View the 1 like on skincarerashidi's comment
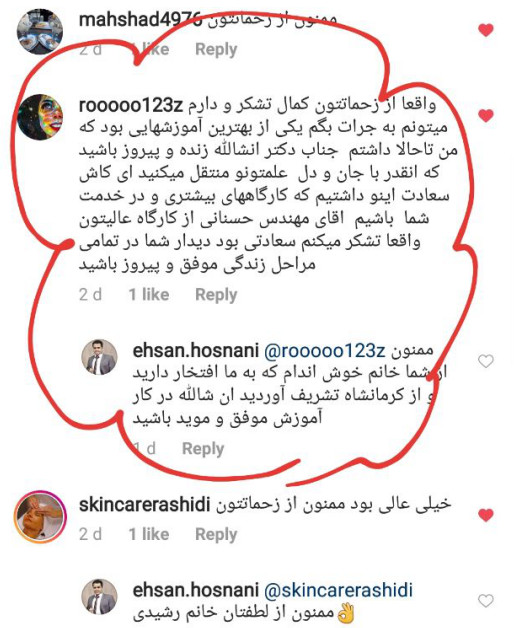514x628 pixels. click(149, 534)
